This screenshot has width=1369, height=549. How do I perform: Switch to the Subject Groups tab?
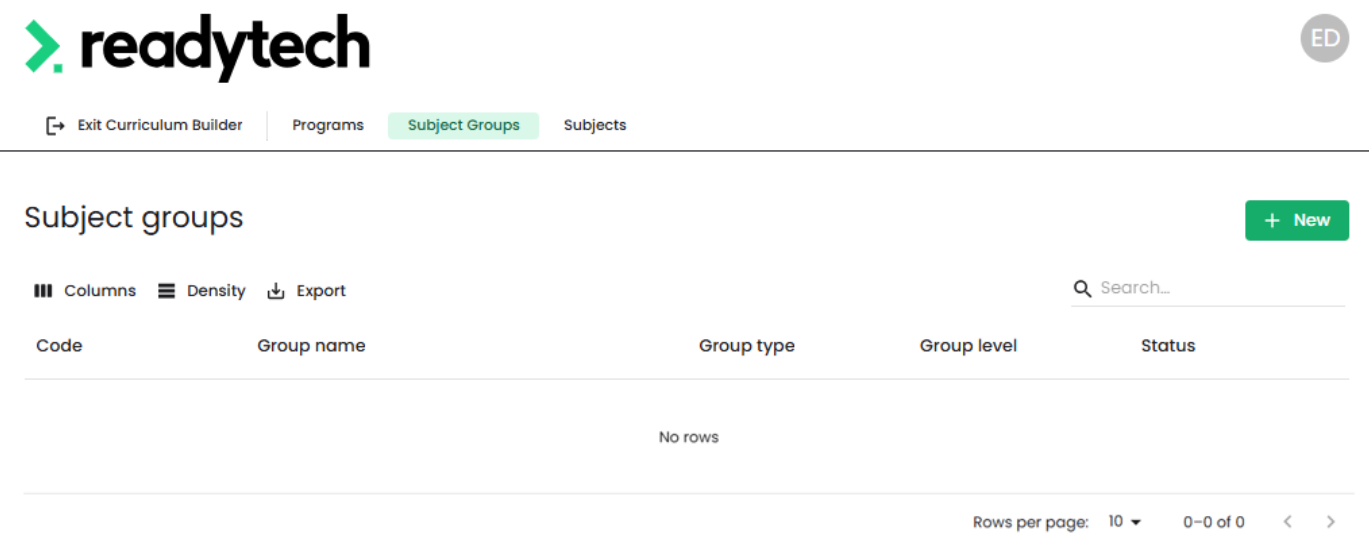[x=464, y=126]
